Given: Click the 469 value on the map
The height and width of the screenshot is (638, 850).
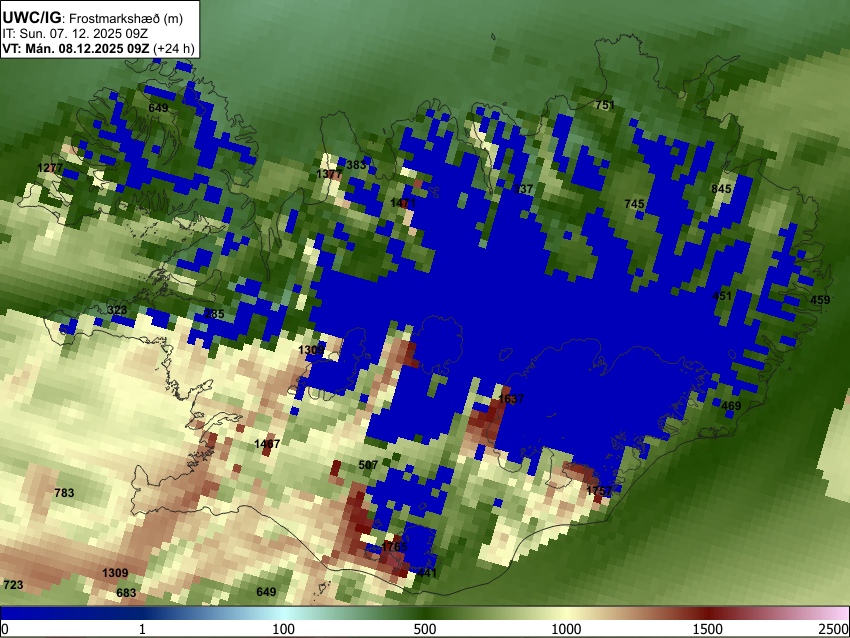Looking at the screenshot, I should click(x=731, y=405).
